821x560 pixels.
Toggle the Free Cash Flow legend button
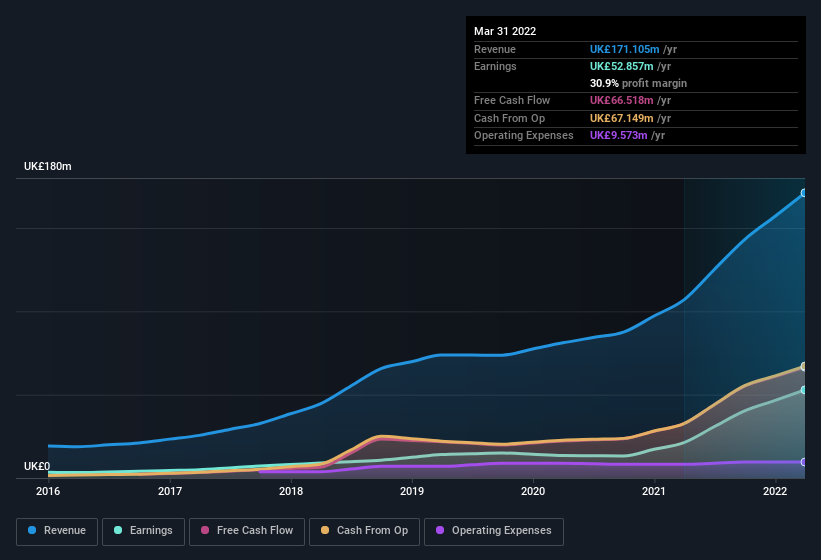point(247,531)
